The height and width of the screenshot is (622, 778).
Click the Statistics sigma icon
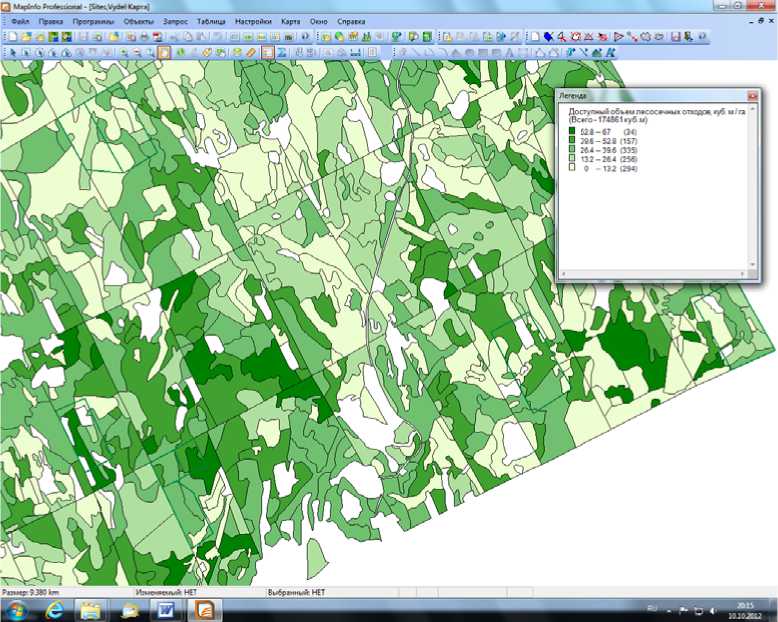(x=283, y=52)
